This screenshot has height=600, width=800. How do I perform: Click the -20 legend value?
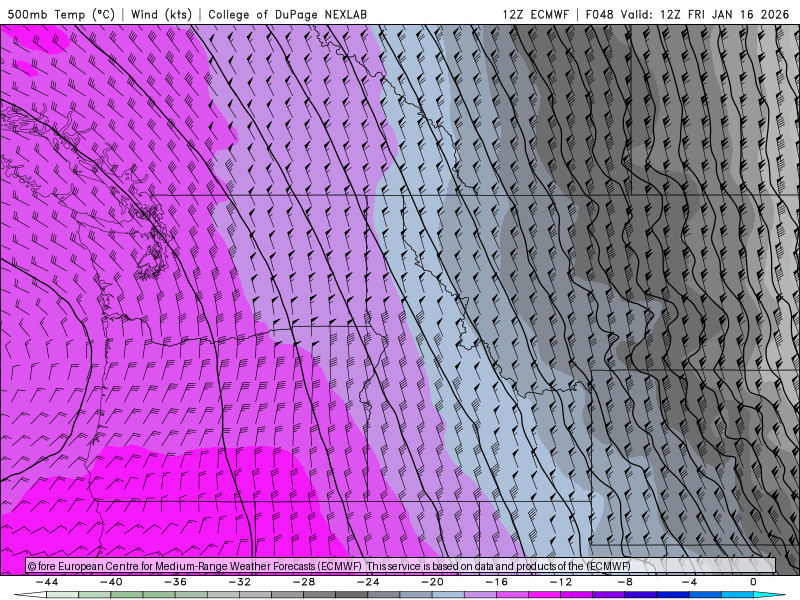[432, 582]
